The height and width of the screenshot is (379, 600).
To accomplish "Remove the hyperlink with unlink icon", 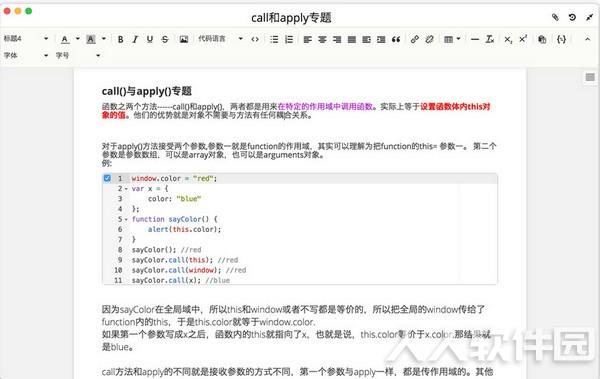I will (429, 39).
